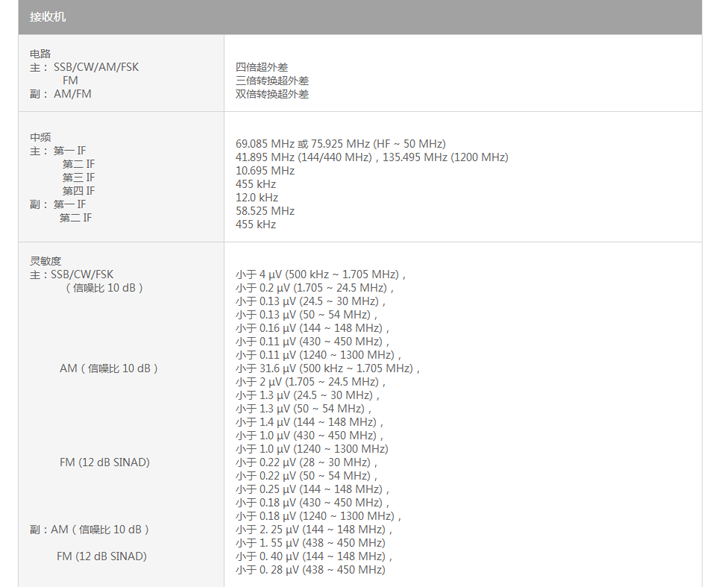The width and height of the screenshot is (710, 587).
Task: Select 小于 2 µV (1.705 ~ 24.5 MHz)
Action: pos(311,382)
